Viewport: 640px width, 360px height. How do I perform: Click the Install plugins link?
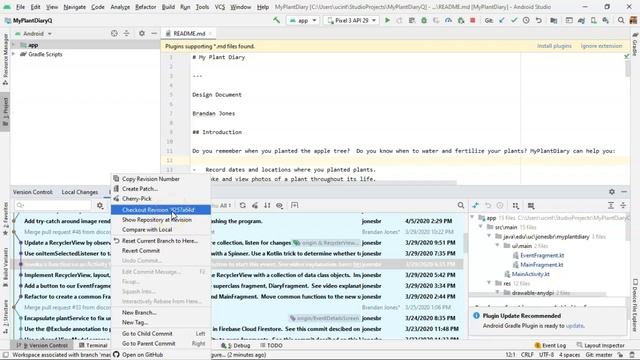coord(554,46)
